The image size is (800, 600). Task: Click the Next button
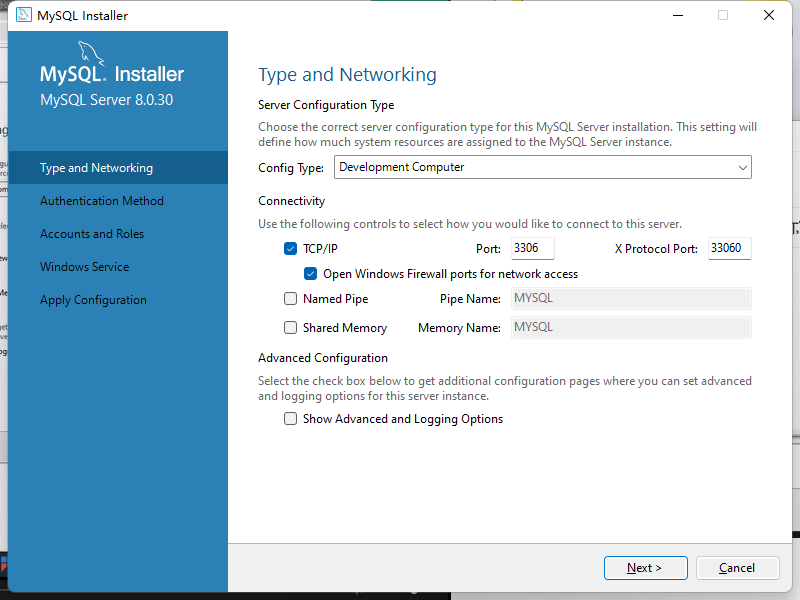(645, 568)
